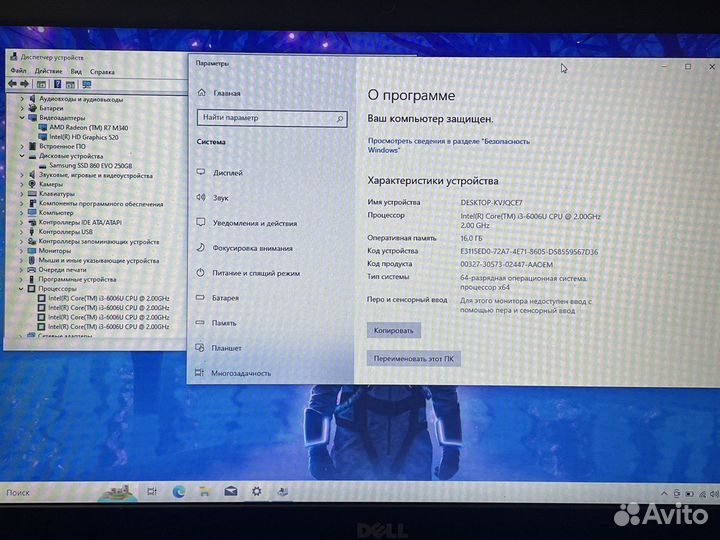Open Mail app from taskbar
The height and width of the screenshot is (540, 720).
coord(231,492)
